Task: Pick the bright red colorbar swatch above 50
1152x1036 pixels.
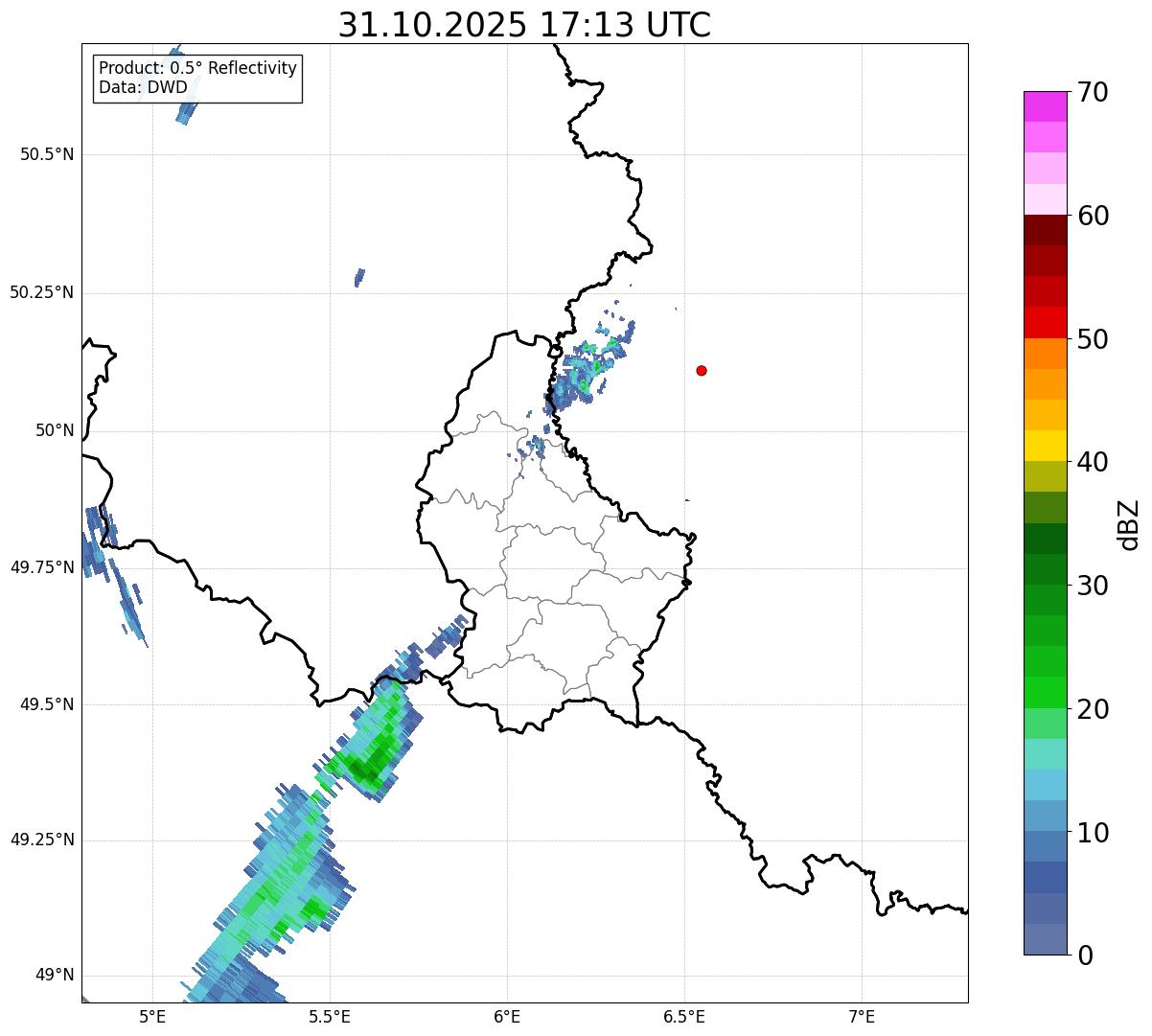Action: 1045,323
